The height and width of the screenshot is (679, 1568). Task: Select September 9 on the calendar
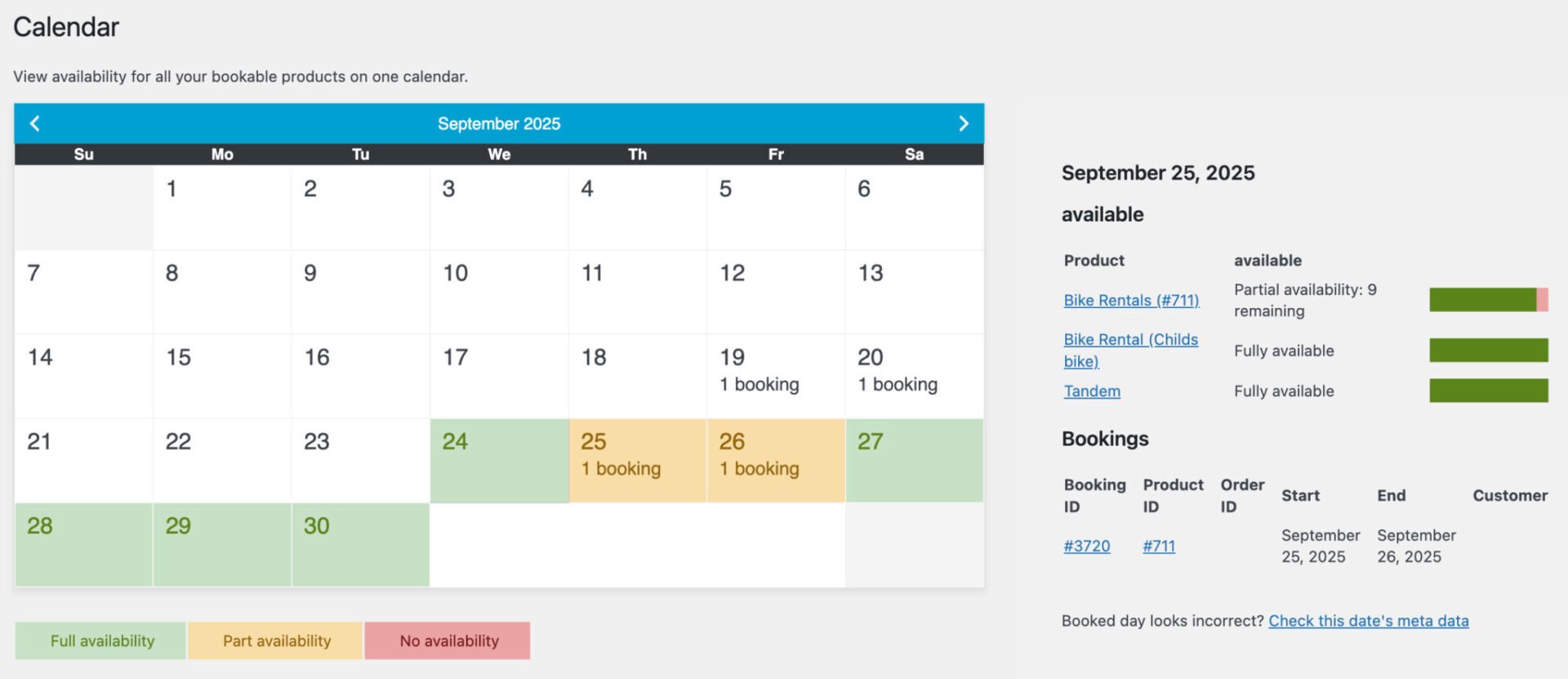360,293
